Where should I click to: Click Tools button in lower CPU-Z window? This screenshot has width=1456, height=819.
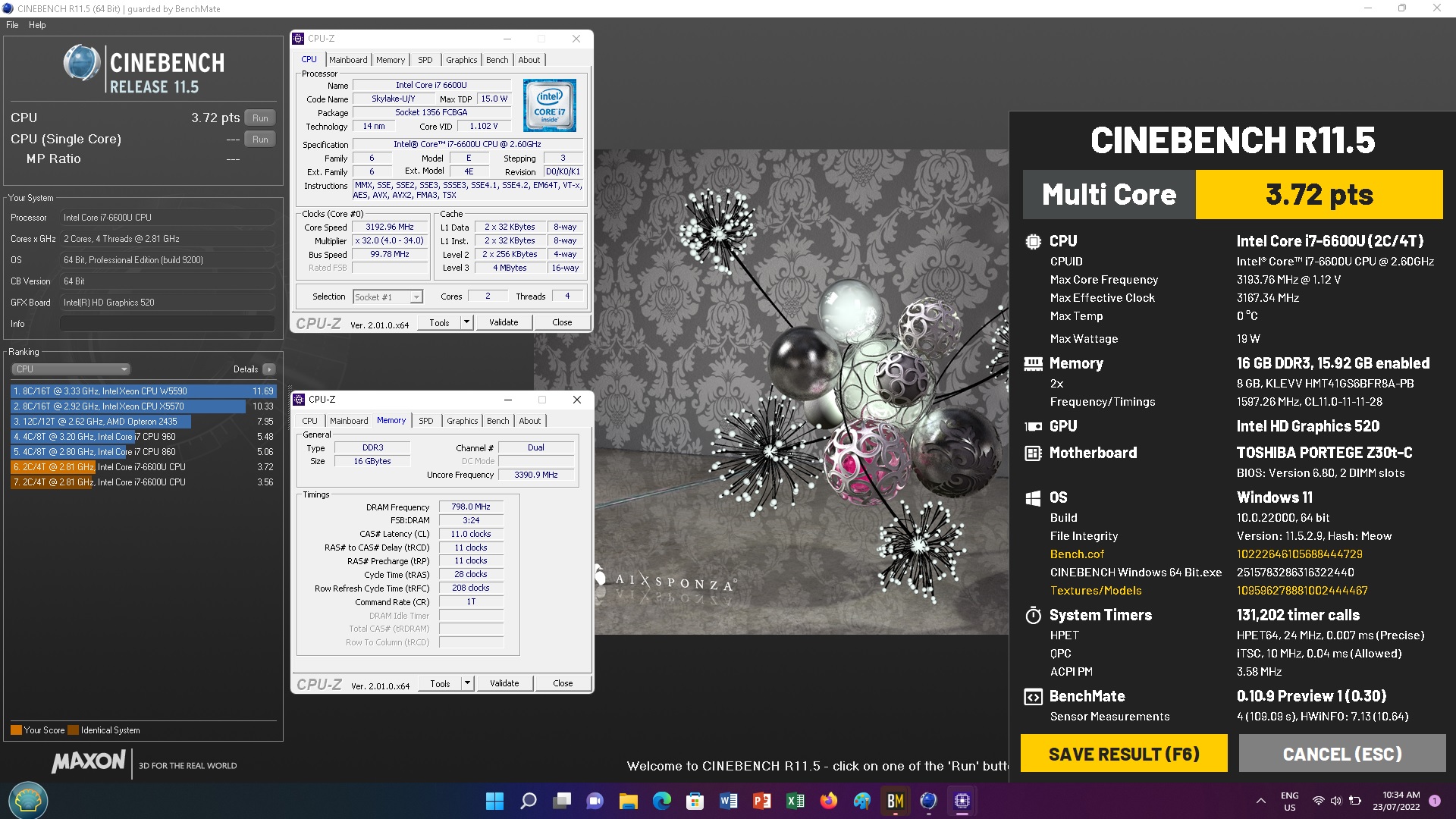[440, 683]
